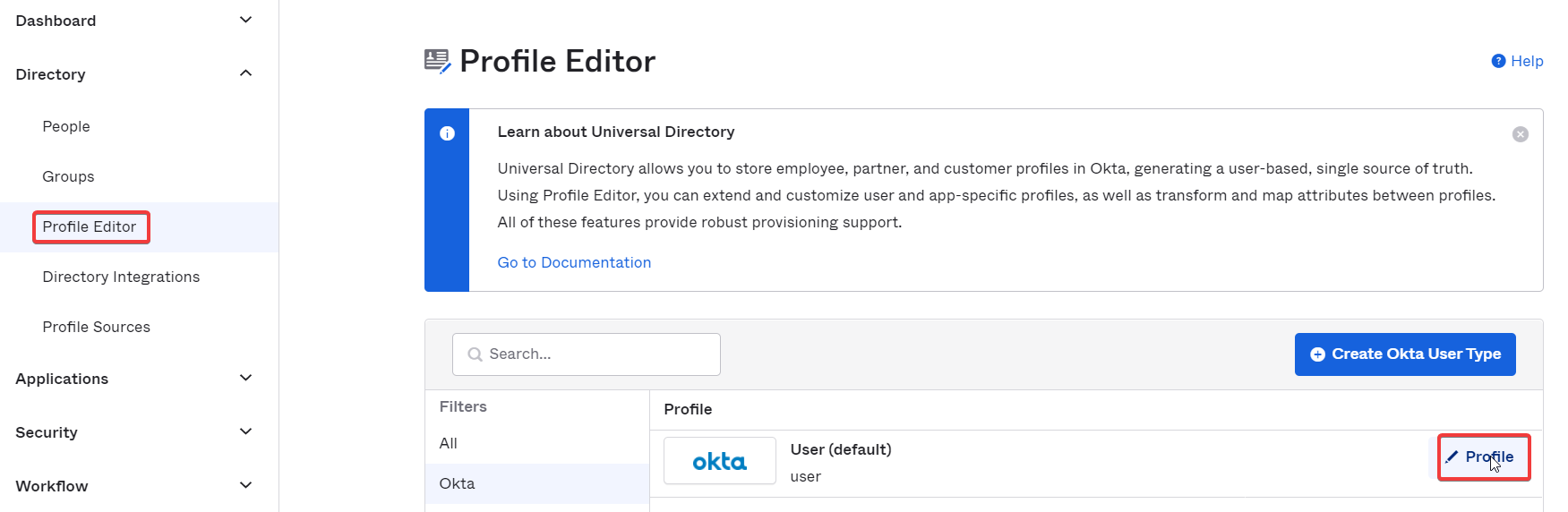Expand the Applications section chevron
Screen dimensions: 1568x512
click(x=246, y=378)
